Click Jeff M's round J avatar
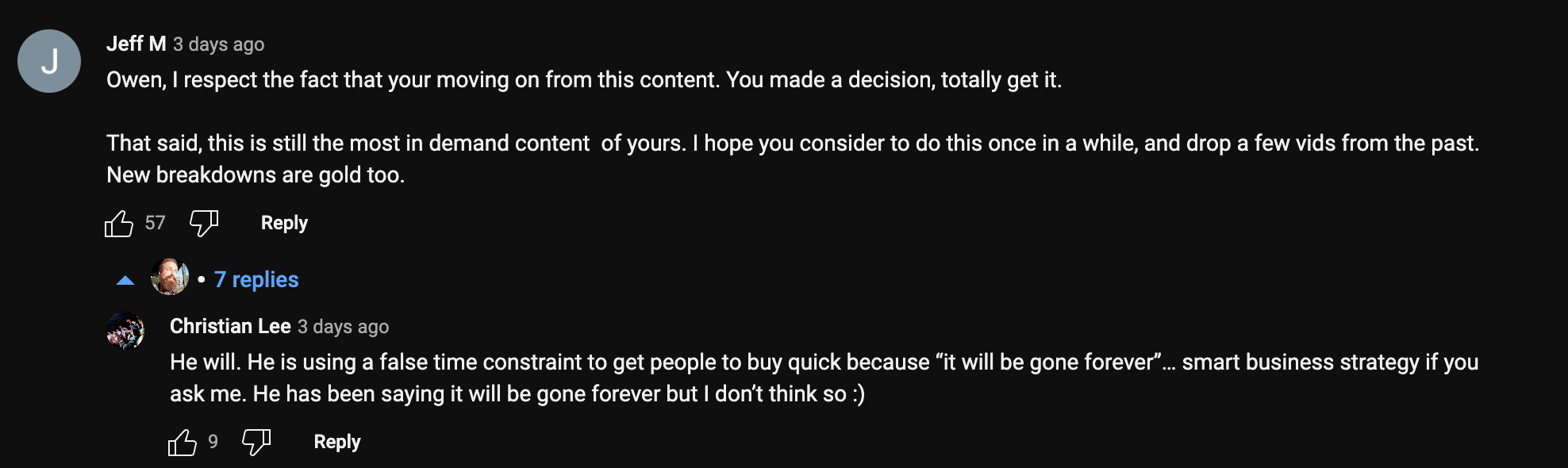Screen dimensions: 1568x468 point(49,61)
